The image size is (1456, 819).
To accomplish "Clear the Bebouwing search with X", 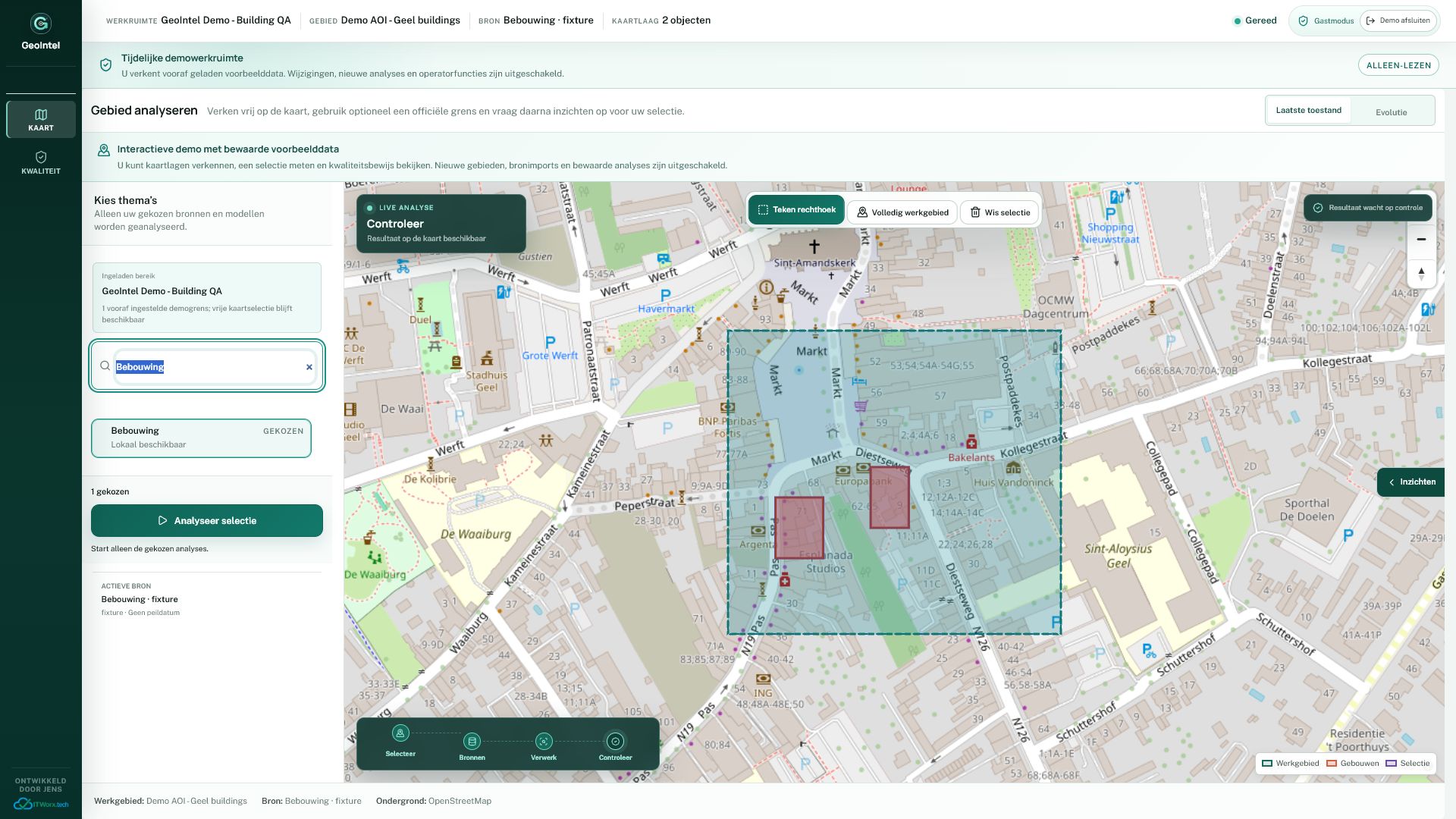I will pos(309,367).
